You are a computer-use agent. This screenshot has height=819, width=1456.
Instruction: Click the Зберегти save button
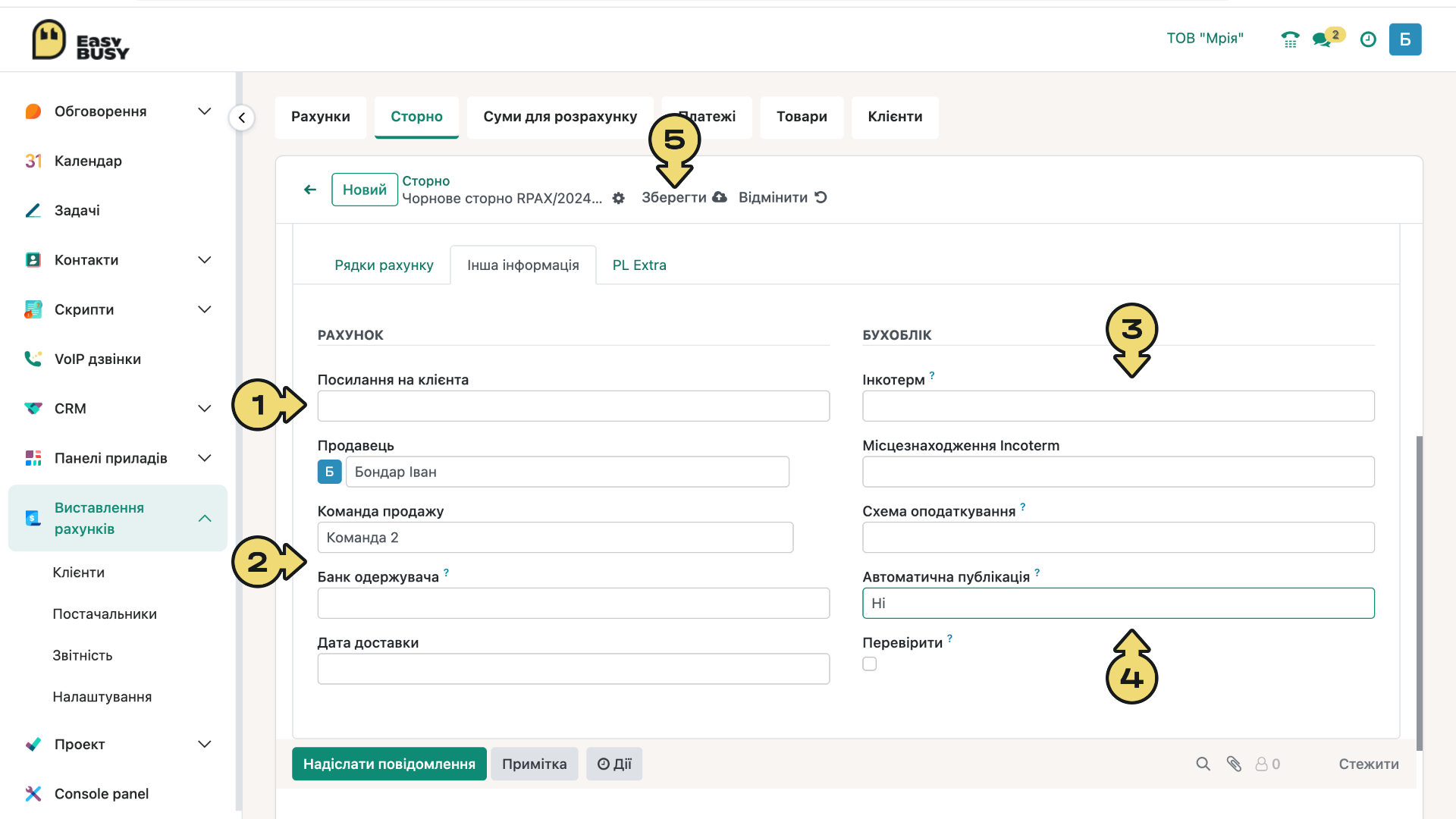(684, 197)
